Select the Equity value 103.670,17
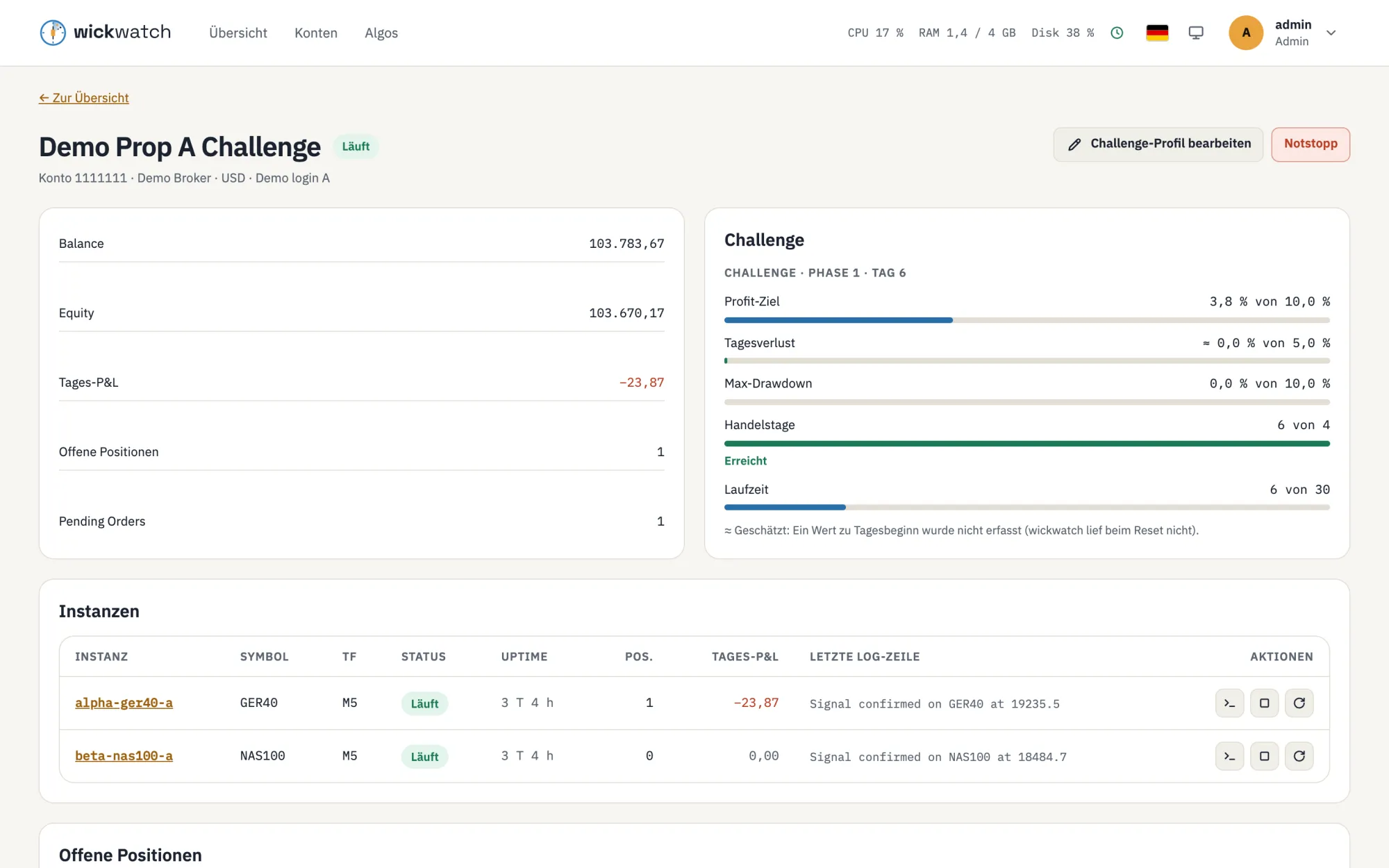Image resolution: width=1389 pixels, height=868 pixels. (626, 313)
